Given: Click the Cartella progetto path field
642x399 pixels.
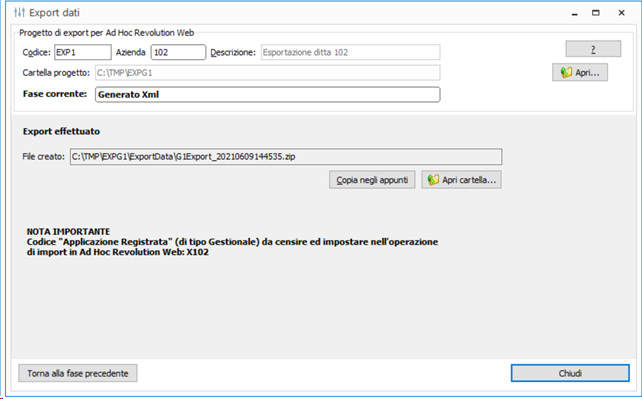Looking at the screenshot, I should pos(268,73).
